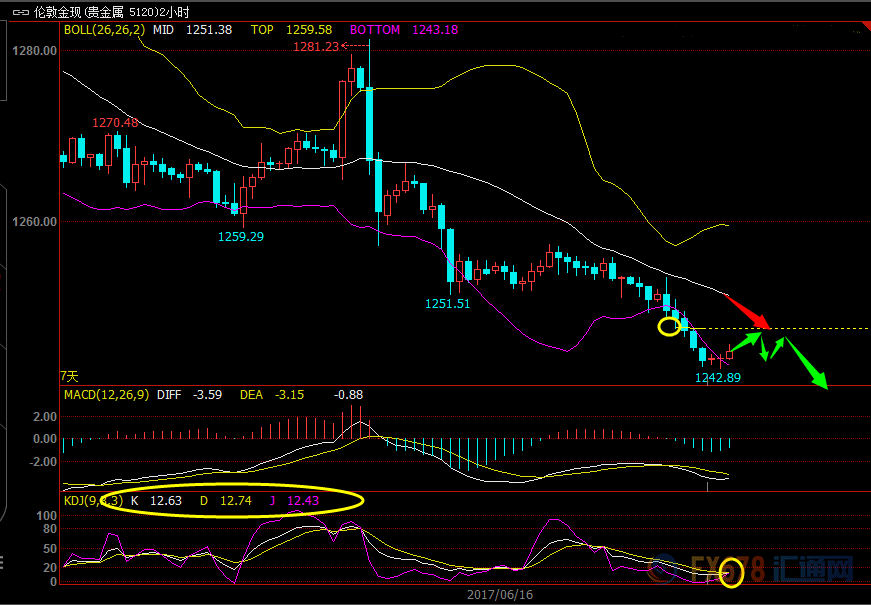The height and width of the screenshot is (605, 871).
Task: Click the 1259.29 swing low label
Action: [x=241, y=237]
